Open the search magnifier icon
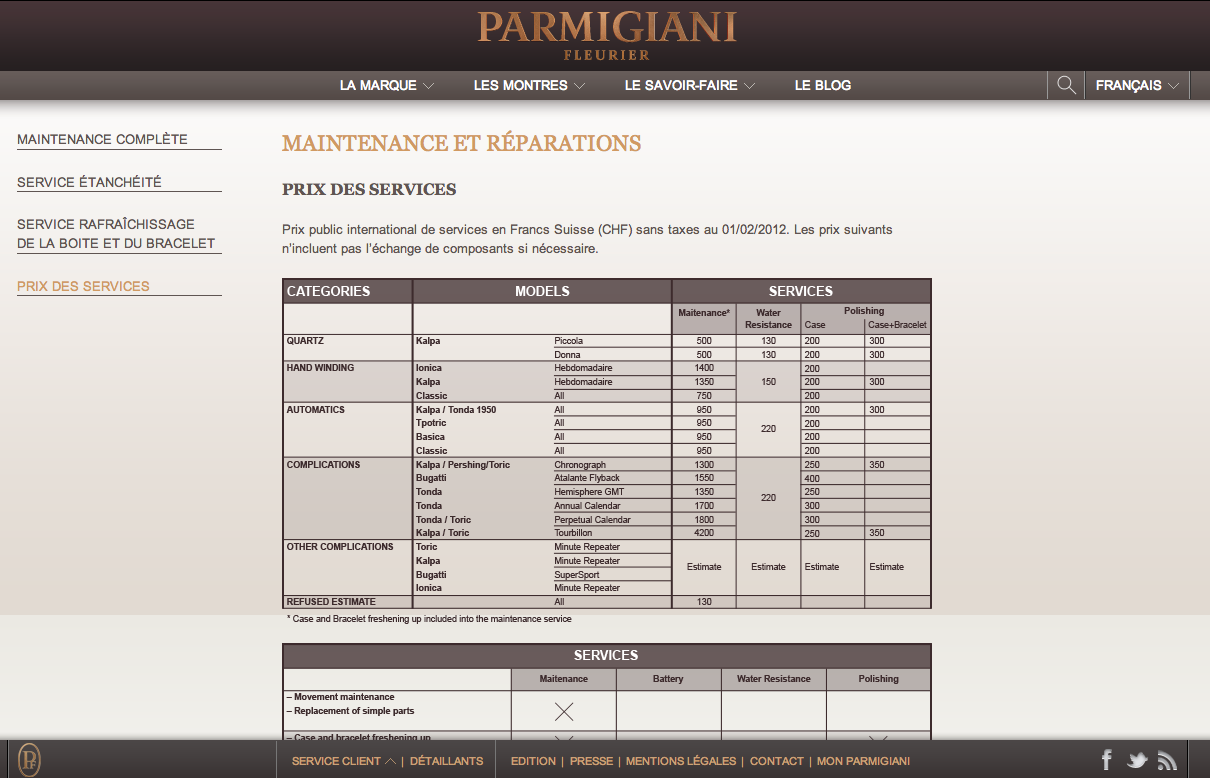The image size is (1210, 778). click(x=1066, y=85)
